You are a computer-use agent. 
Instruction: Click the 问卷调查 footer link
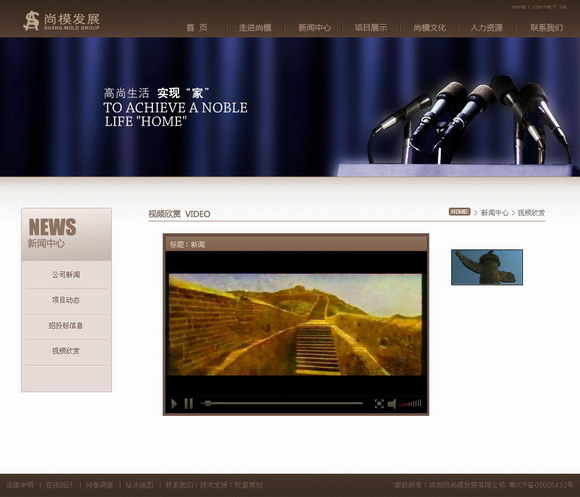pyautogui.click(x=99, y=485)
